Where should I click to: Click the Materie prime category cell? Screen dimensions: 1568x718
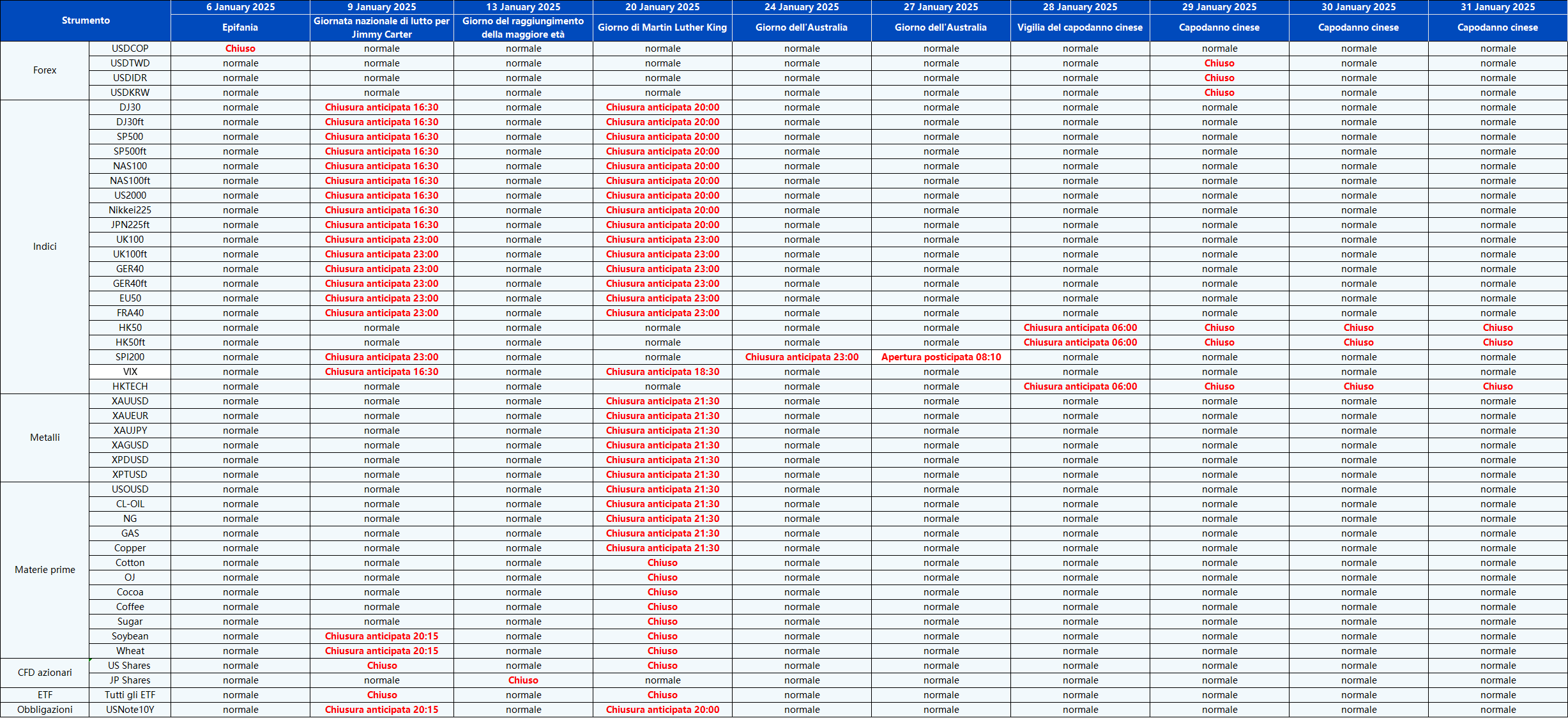45,570
